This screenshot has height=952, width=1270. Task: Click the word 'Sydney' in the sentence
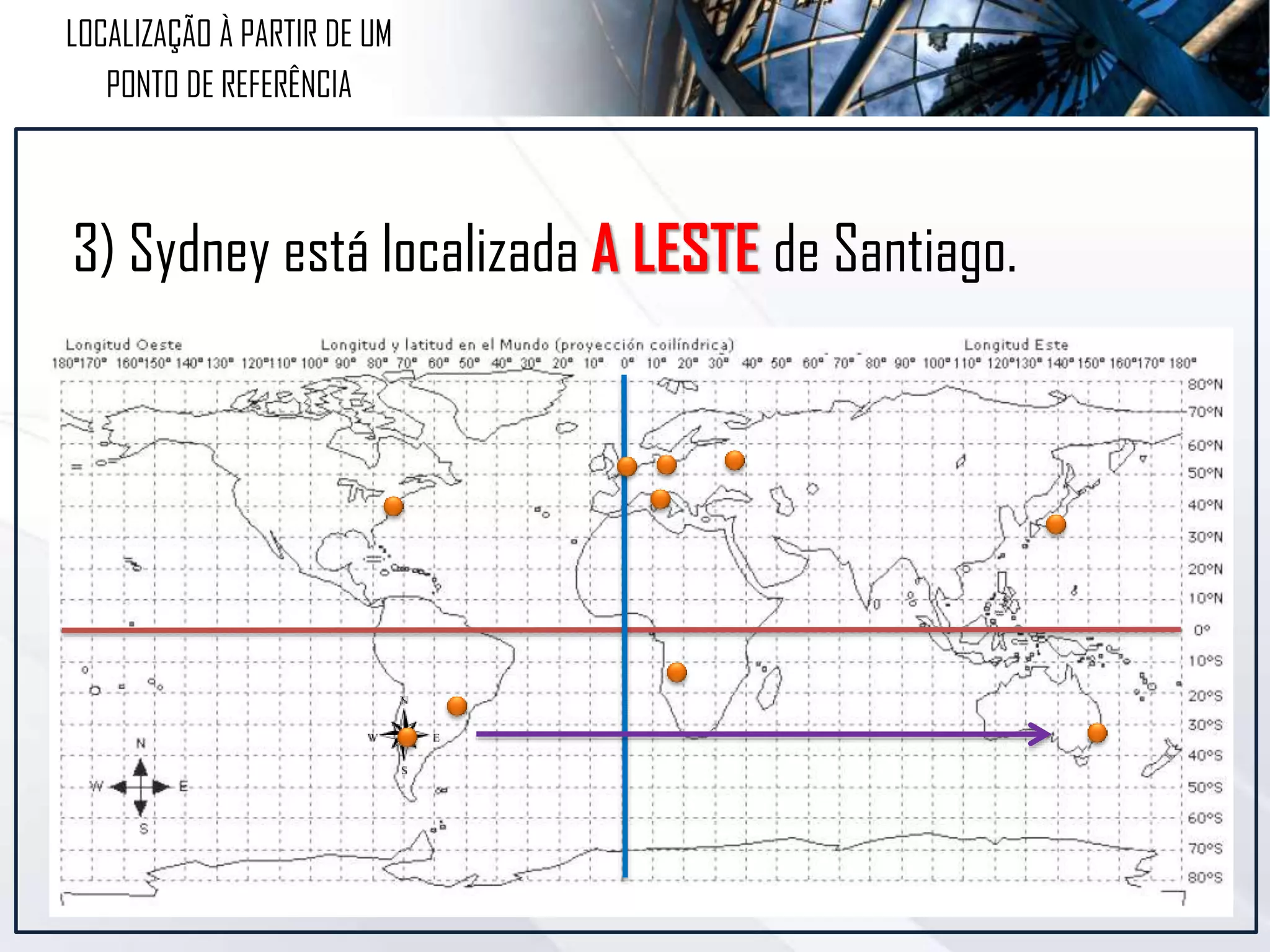(200, 251)
